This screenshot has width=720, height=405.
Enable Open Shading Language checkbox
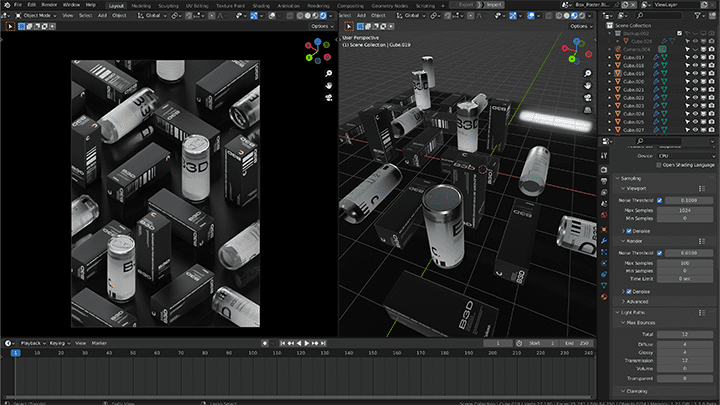pos(659,165)
